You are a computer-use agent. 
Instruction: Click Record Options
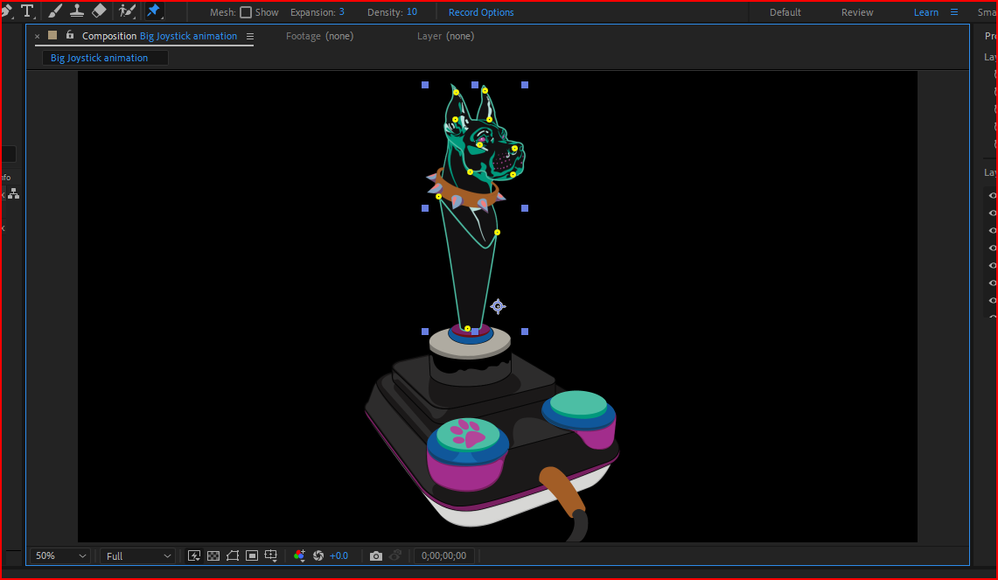click(481, 13)
